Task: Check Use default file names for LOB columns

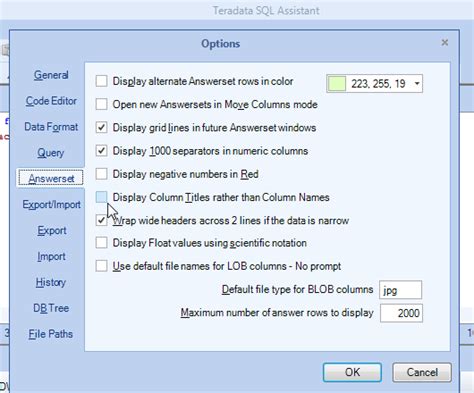Action: pos(101,266)
